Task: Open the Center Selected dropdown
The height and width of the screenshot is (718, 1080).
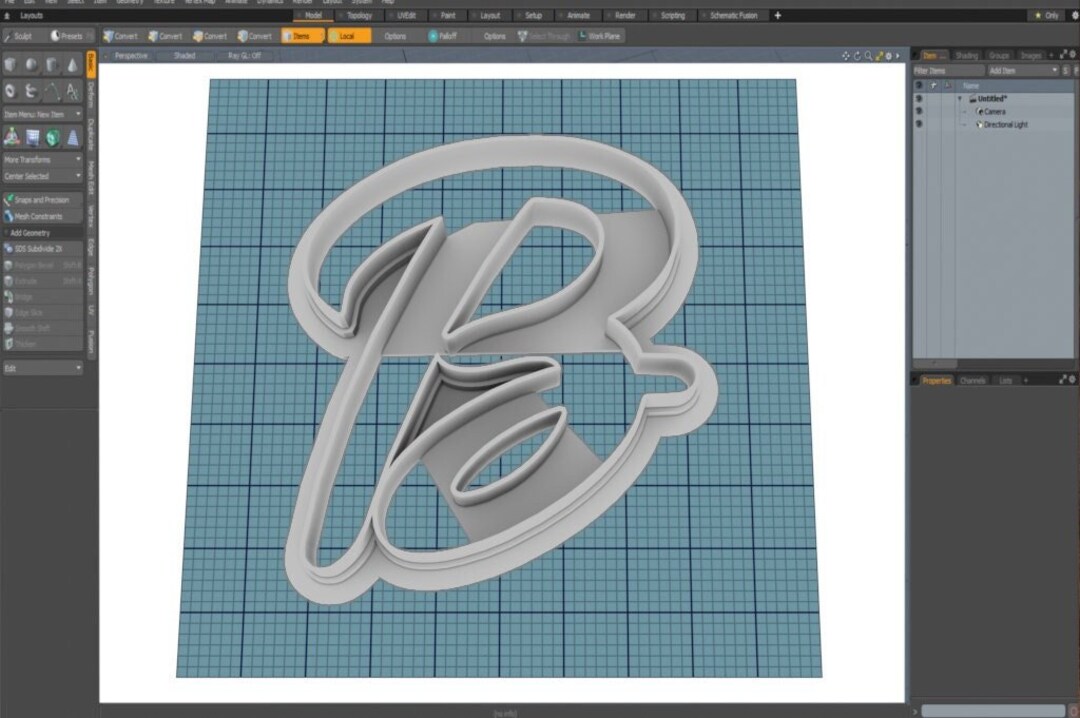Action: [x=42, y=176]
